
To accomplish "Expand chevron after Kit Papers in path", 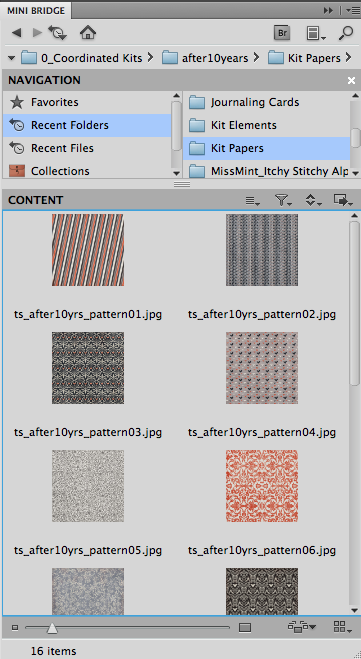I will pyautogui.click(x=348, y=58).
